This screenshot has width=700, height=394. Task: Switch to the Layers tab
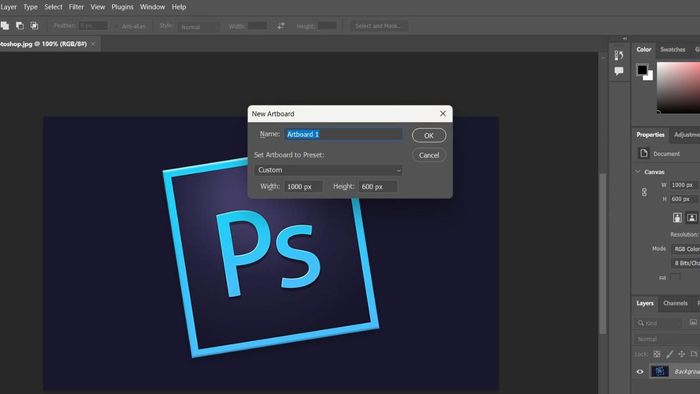pyautogui.click(x=645, y=303)
